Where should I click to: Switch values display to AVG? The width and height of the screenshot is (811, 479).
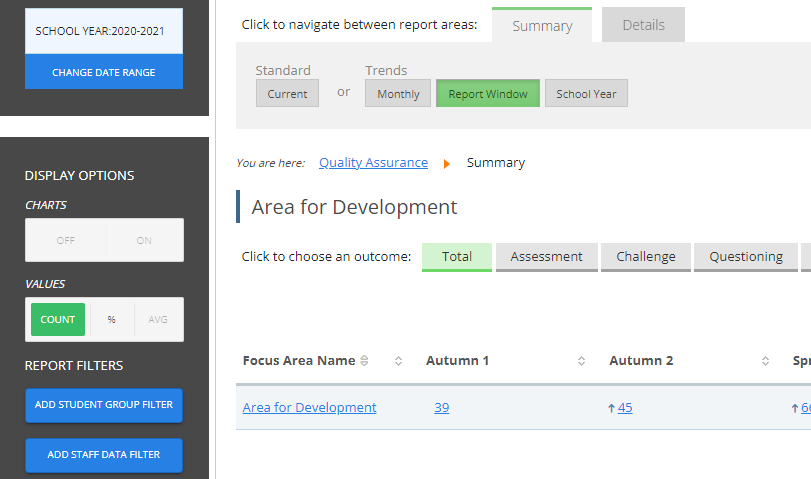158,319
